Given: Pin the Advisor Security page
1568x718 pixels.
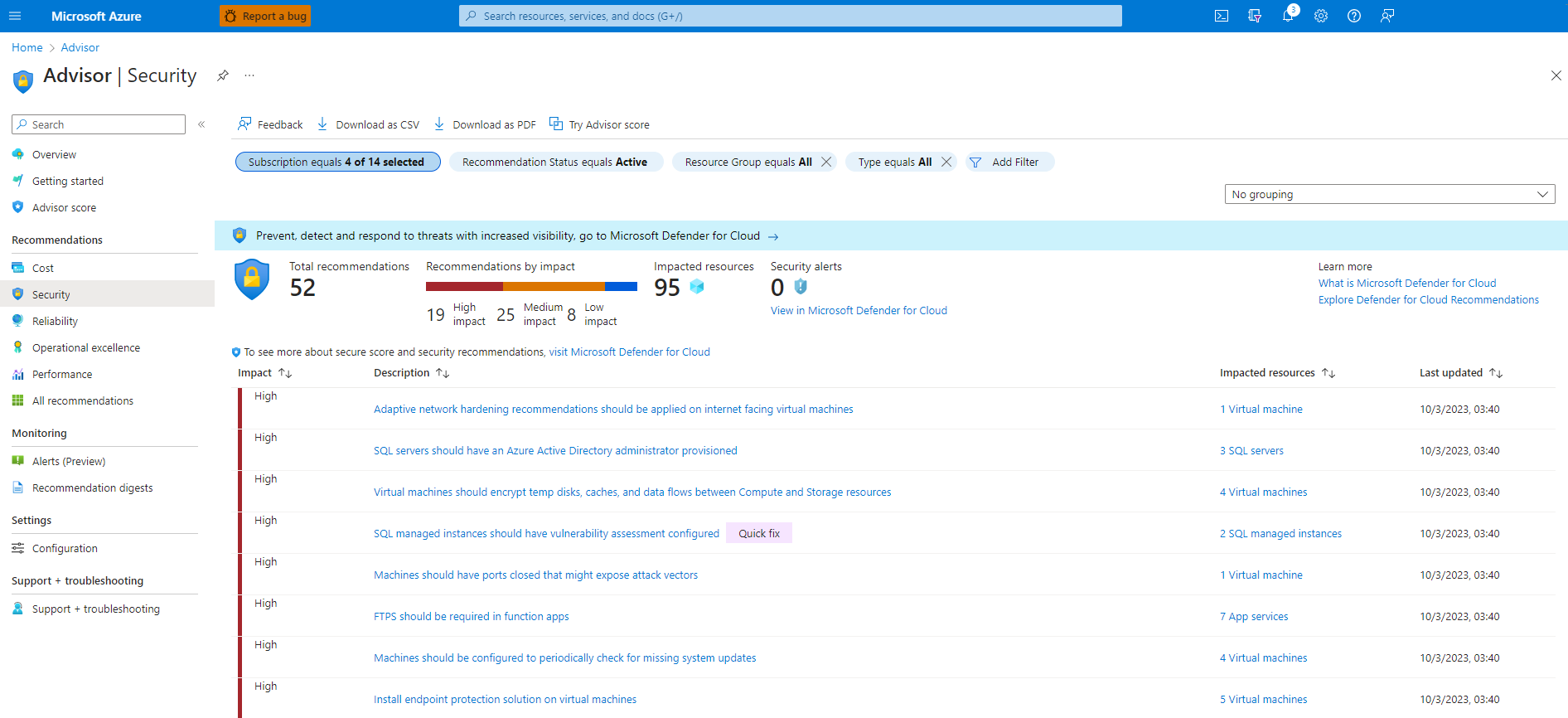Looking at the screenshot, I should (x=223, y=75).
